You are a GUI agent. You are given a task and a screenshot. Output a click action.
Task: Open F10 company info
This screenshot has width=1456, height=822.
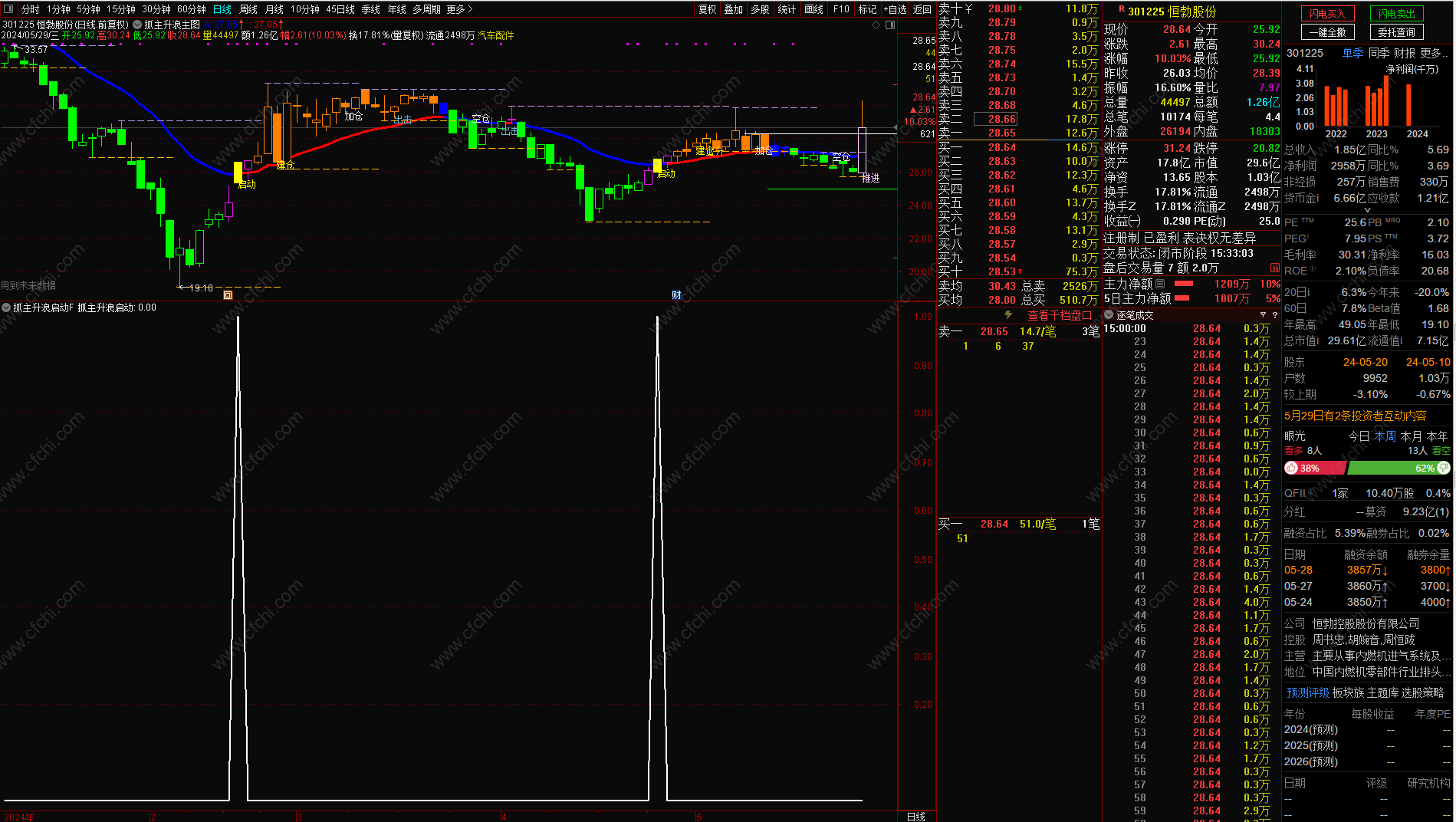[x=841, y=9]
